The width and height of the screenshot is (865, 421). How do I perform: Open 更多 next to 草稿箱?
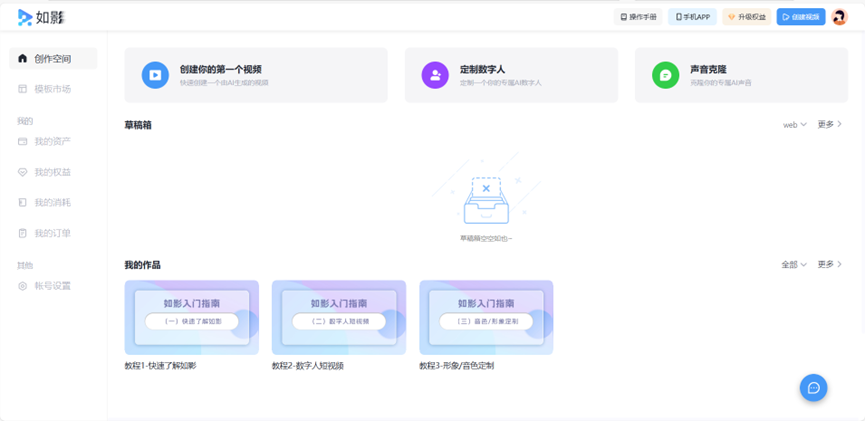click(x=830, y=125)
